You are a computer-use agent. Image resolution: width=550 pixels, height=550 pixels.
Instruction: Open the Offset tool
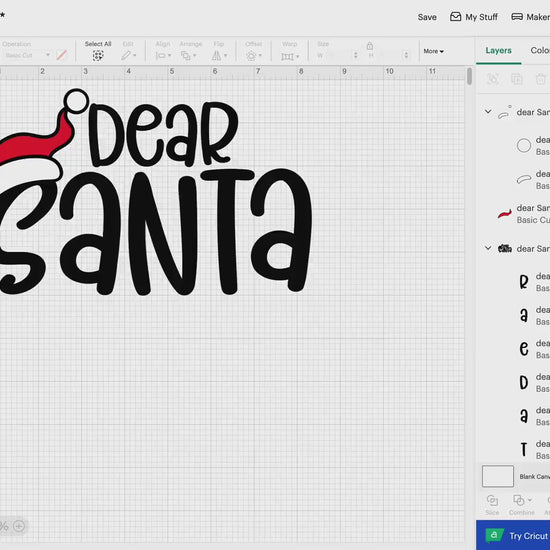[254, 55]
